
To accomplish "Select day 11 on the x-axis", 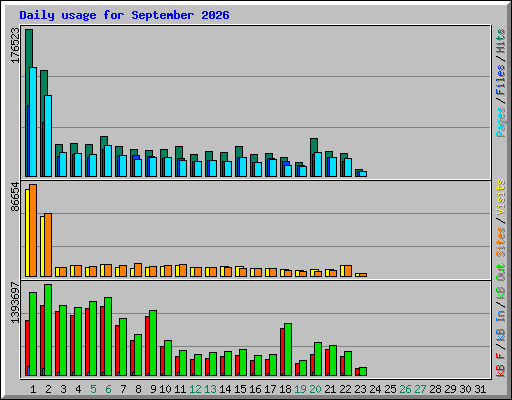I will [x=180, y=389].
